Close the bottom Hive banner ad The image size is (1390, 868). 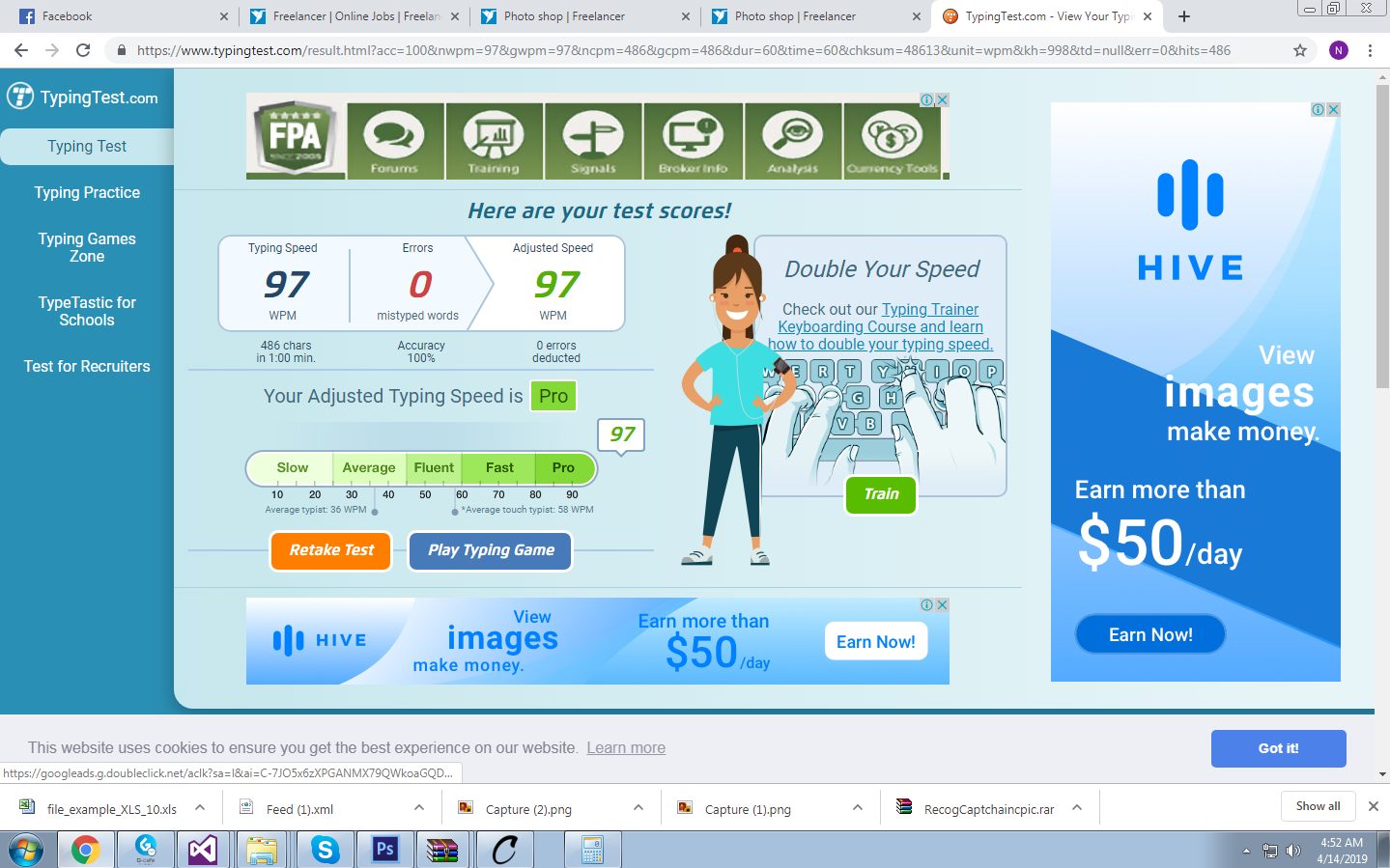(942, 604)
